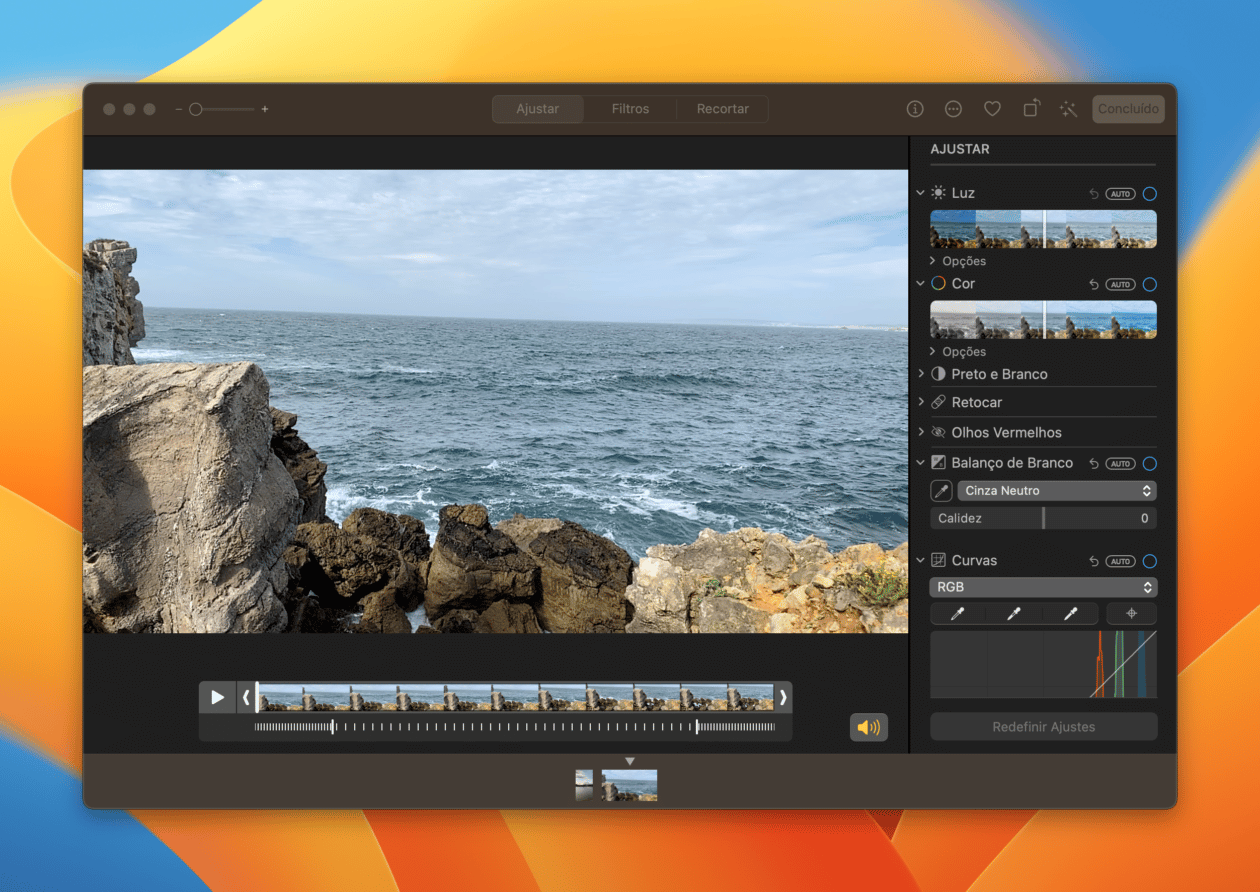Click the Calidez slider control
The height and width of the screenshot is (892, 1260).
(x=1043, y=517)
